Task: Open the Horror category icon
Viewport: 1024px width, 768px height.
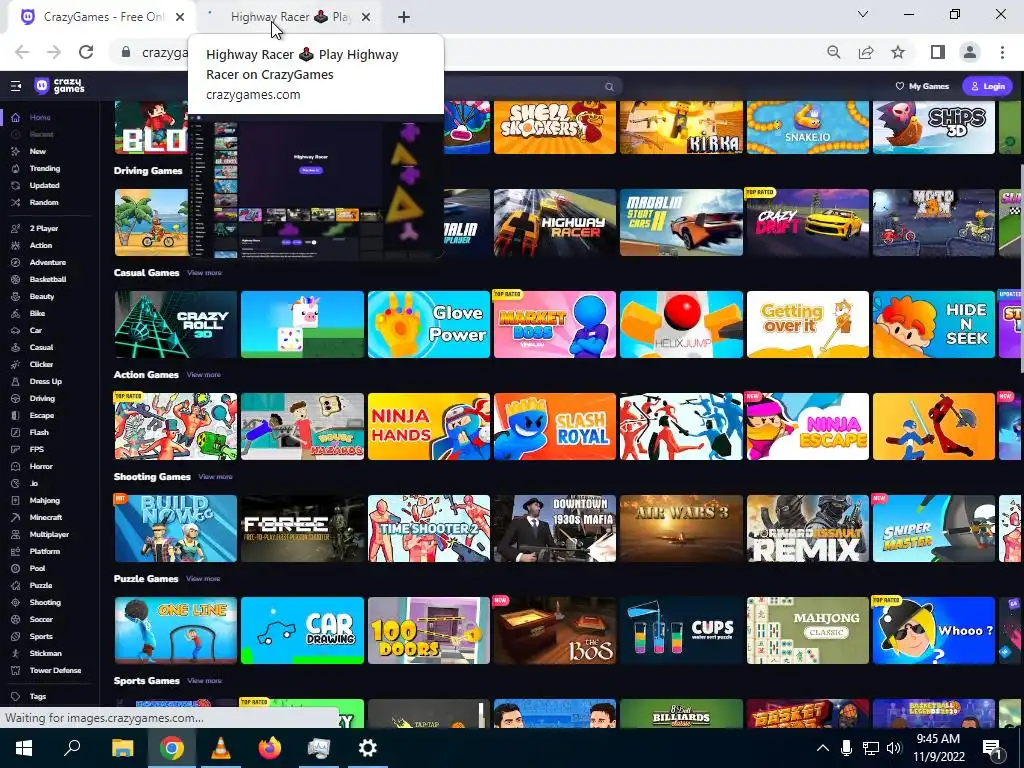Action: [16, 466]
